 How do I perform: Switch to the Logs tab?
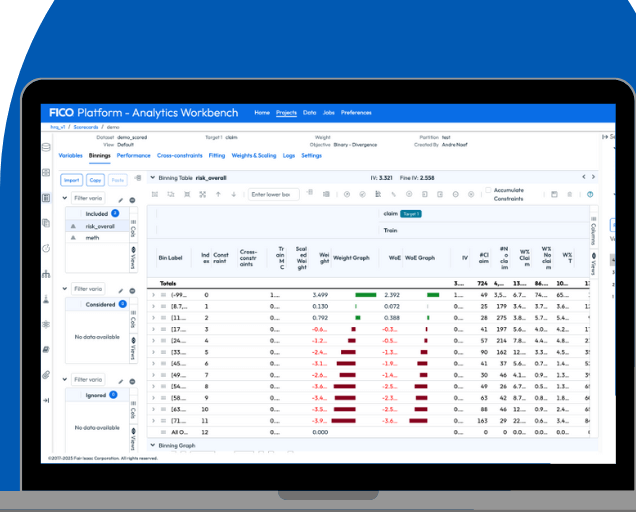coord(289,155)
